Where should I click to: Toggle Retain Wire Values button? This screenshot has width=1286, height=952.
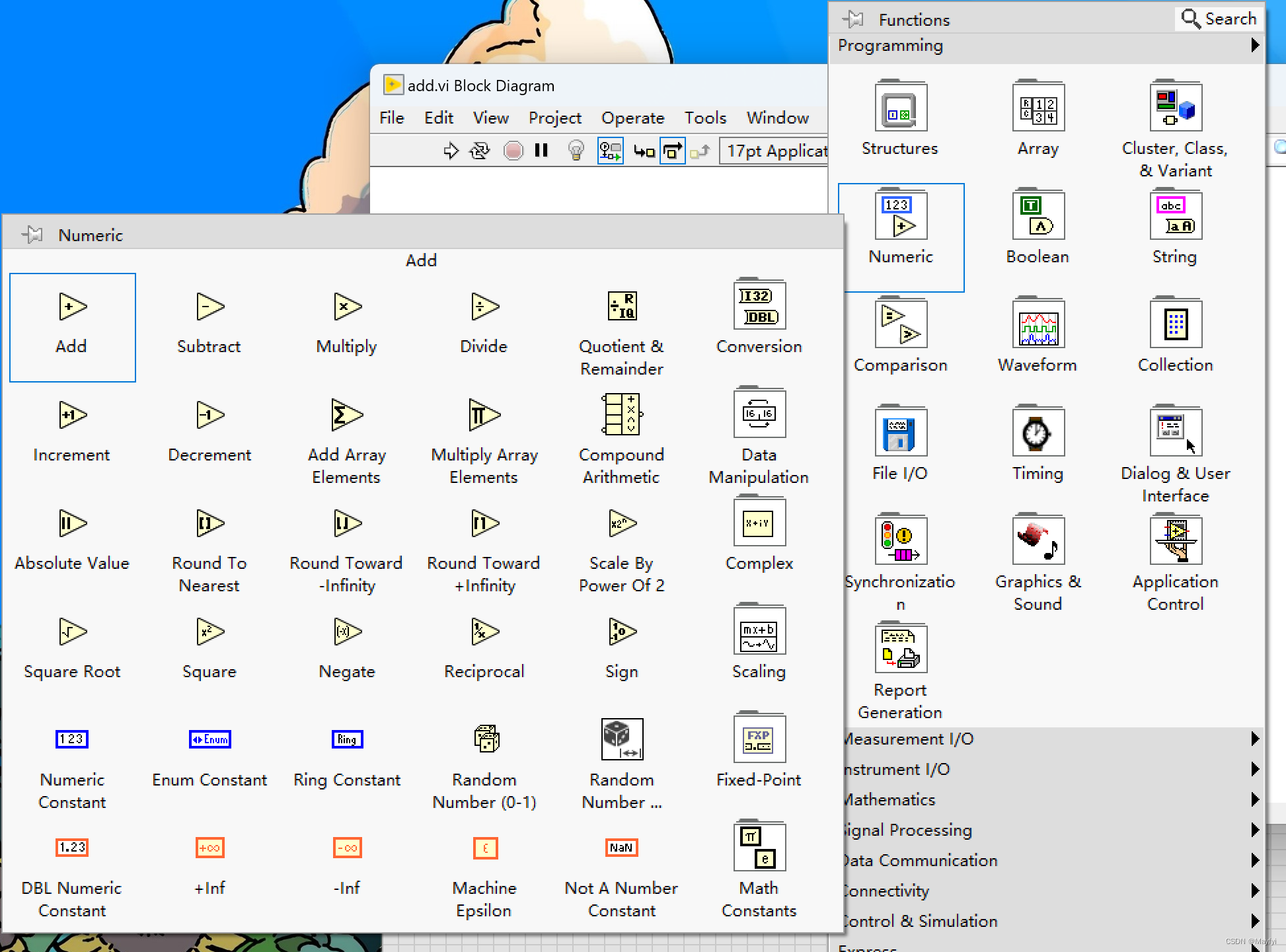click(x=610, y=151)
